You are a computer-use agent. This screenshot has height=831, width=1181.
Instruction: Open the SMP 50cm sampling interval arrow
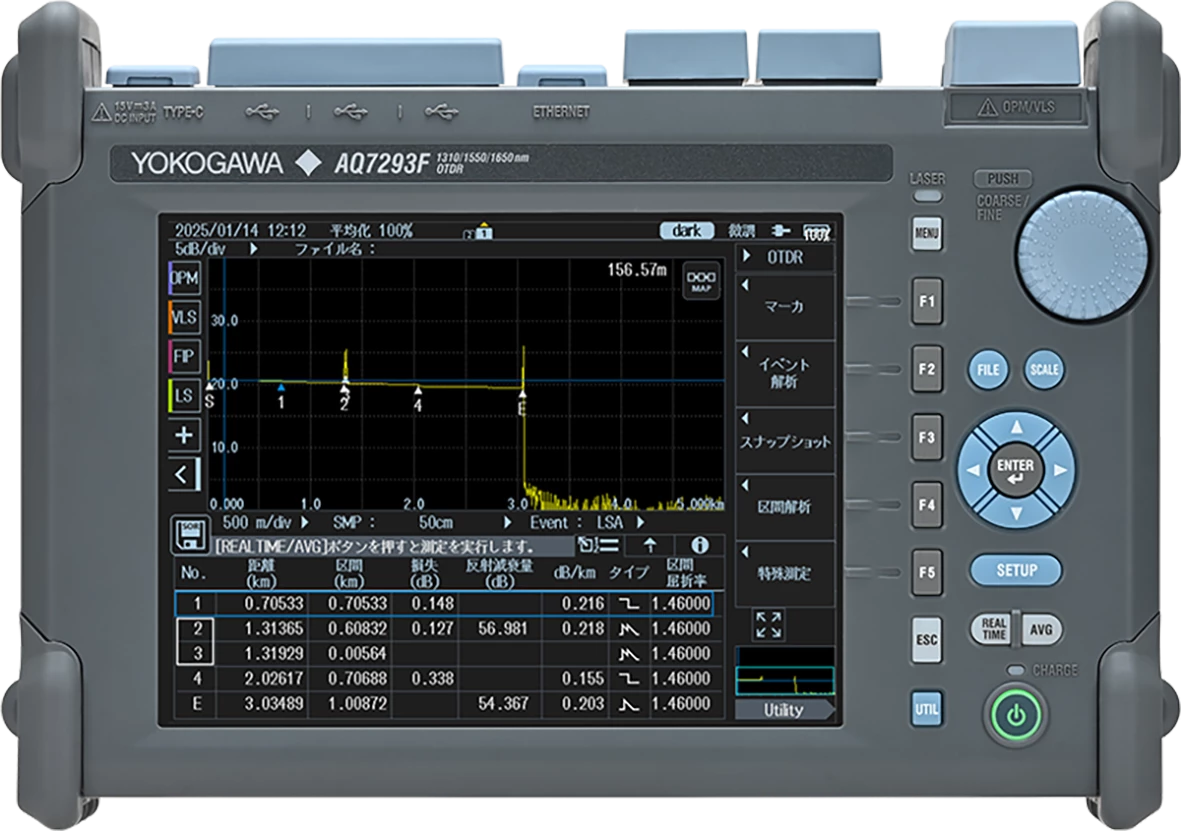(508, 522)
